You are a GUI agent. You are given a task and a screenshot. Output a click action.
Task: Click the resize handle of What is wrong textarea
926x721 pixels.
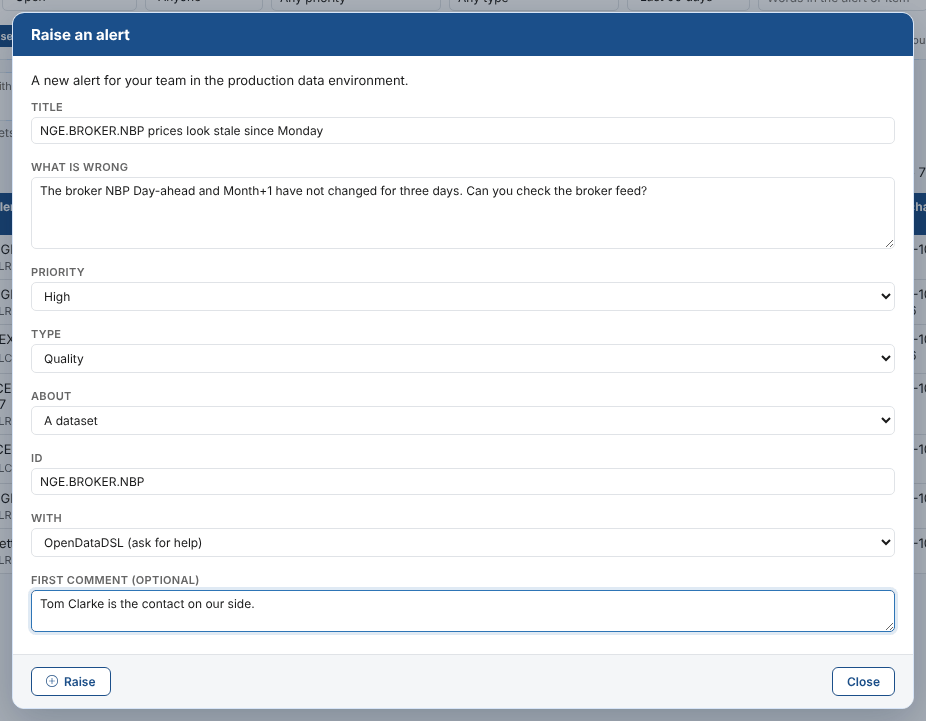click(x=889, y=243)
